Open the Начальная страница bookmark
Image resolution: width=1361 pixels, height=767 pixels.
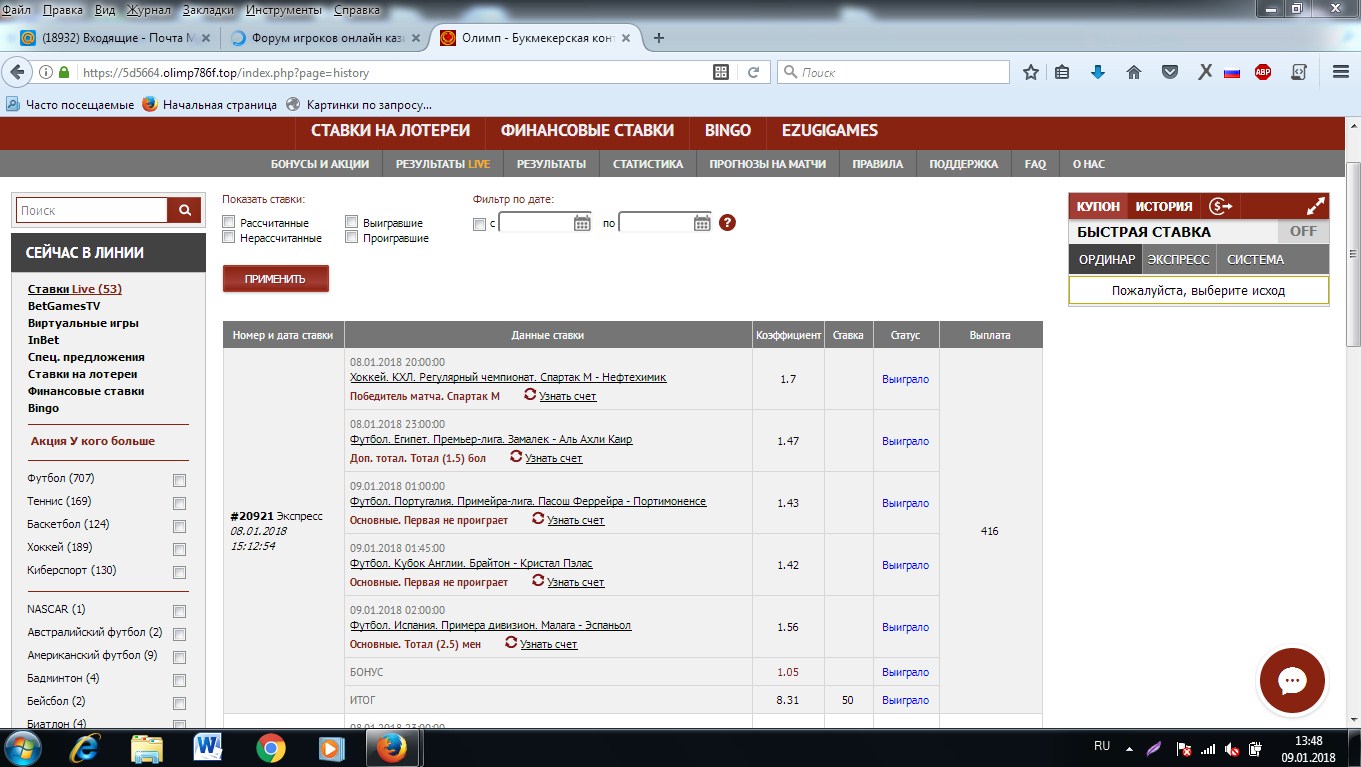210,104
